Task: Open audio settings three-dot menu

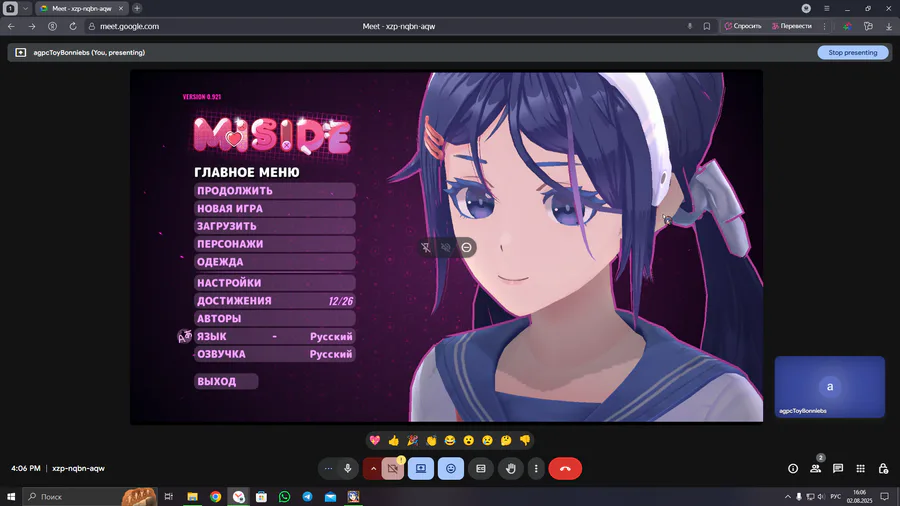Action: pyautogui.click(x=328, y=469)
